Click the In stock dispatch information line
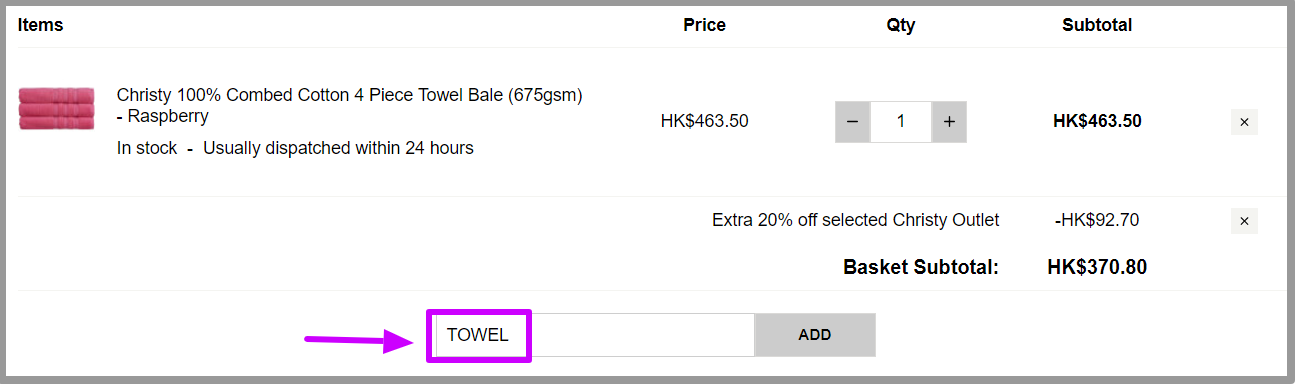The image size is (1295, 384). (295, 148)
